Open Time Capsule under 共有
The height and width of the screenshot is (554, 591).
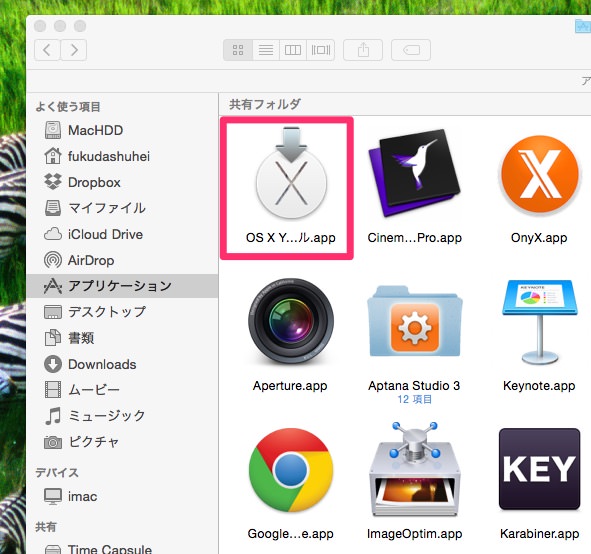122,549
